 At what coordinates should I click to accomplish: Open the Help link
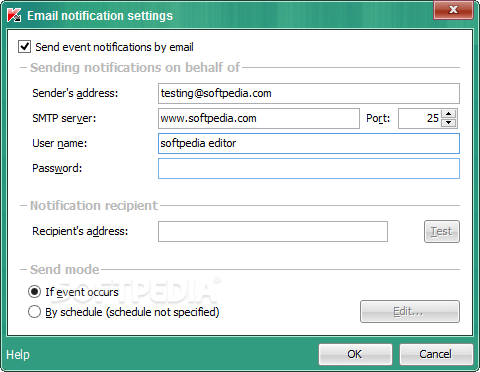pyautogui.click(x=18, y=354)
